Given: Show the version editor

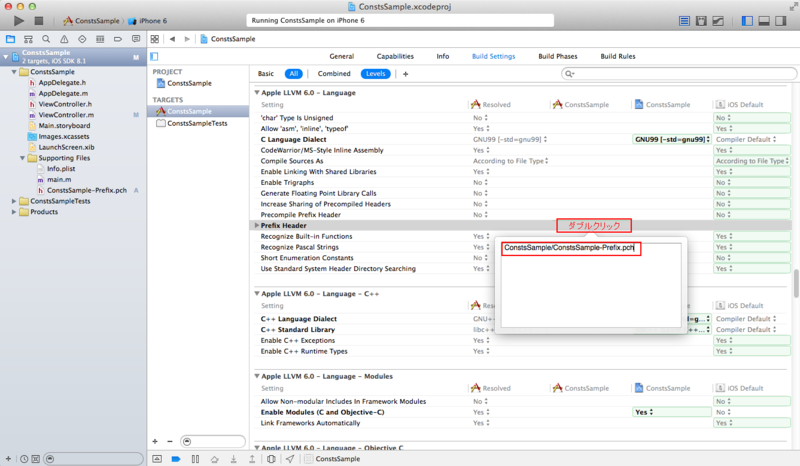Looking at the screenshot, I should [718, 21].
